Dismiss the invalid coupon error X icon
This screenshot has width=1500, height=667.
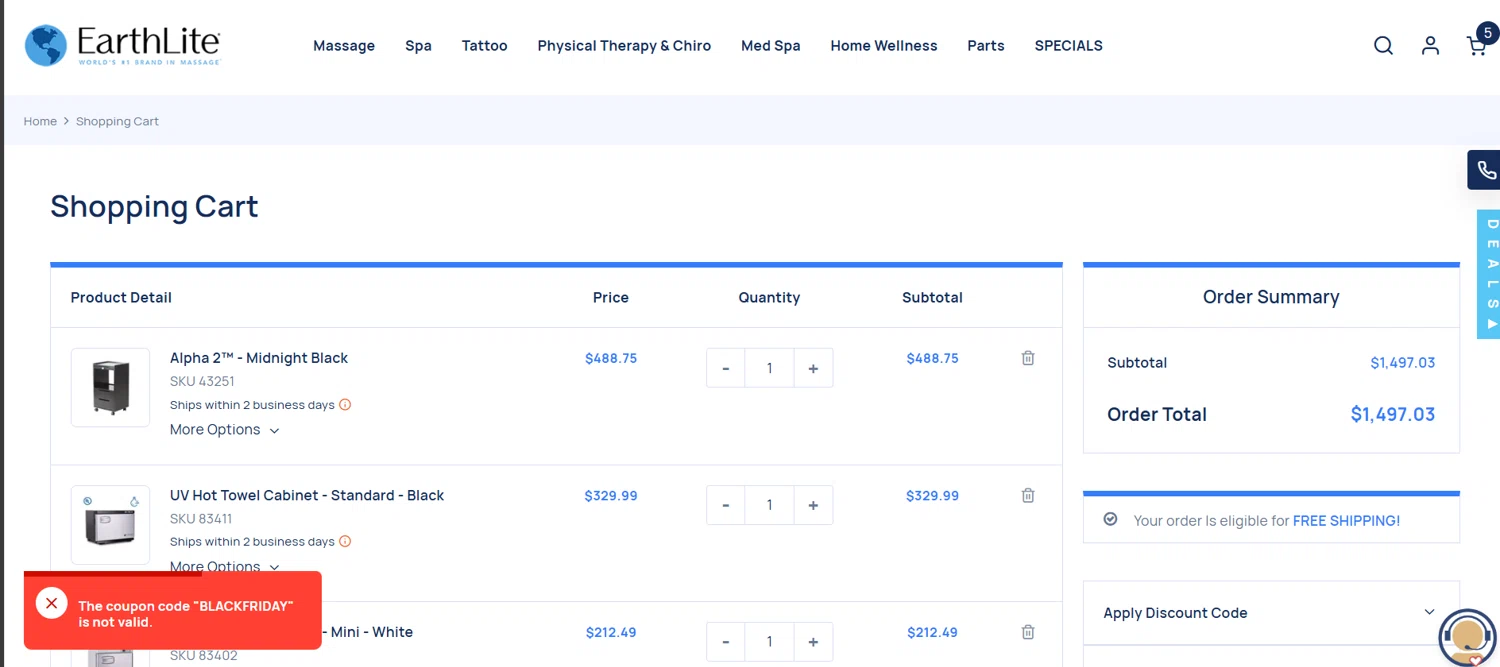tap(51, 603)
